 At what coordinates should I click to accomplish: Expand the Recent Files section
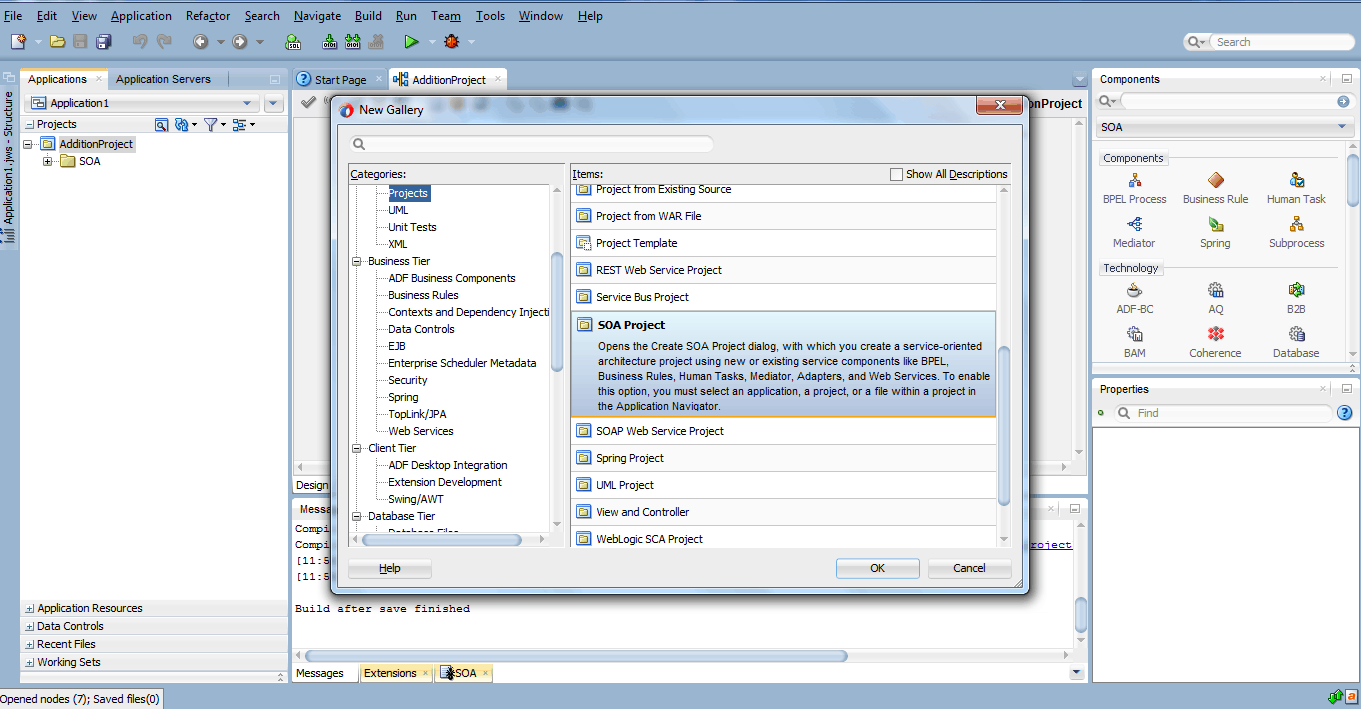coord(29,644)
